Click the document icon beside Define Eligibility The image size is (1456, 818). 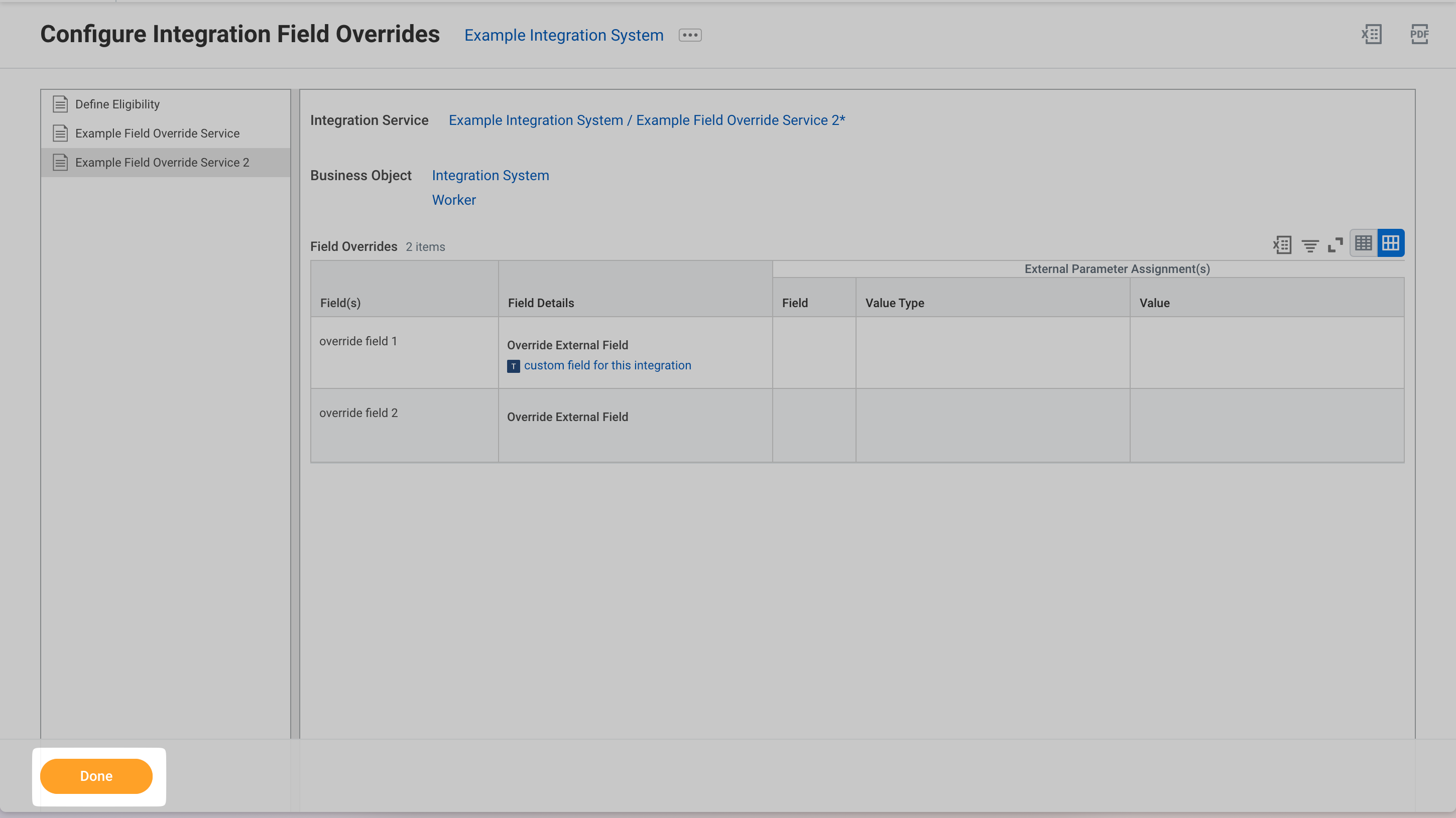(60, 104)
